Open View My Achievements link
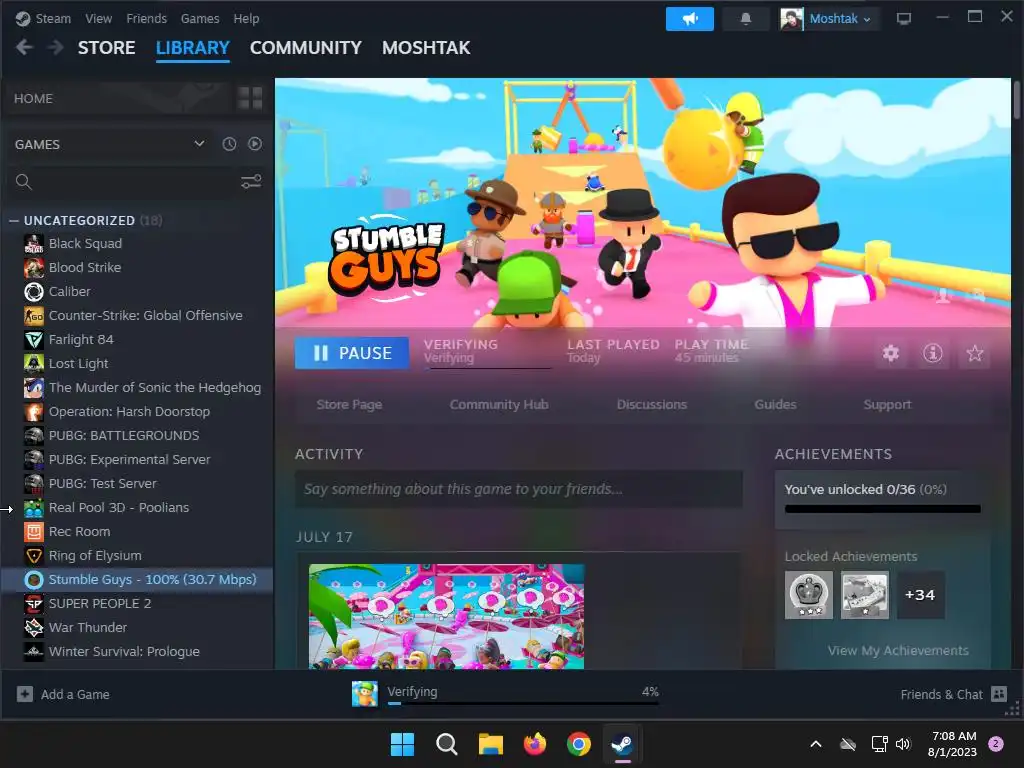The image size is (1024, 768). pyautogui.click(x=898, y=651)
